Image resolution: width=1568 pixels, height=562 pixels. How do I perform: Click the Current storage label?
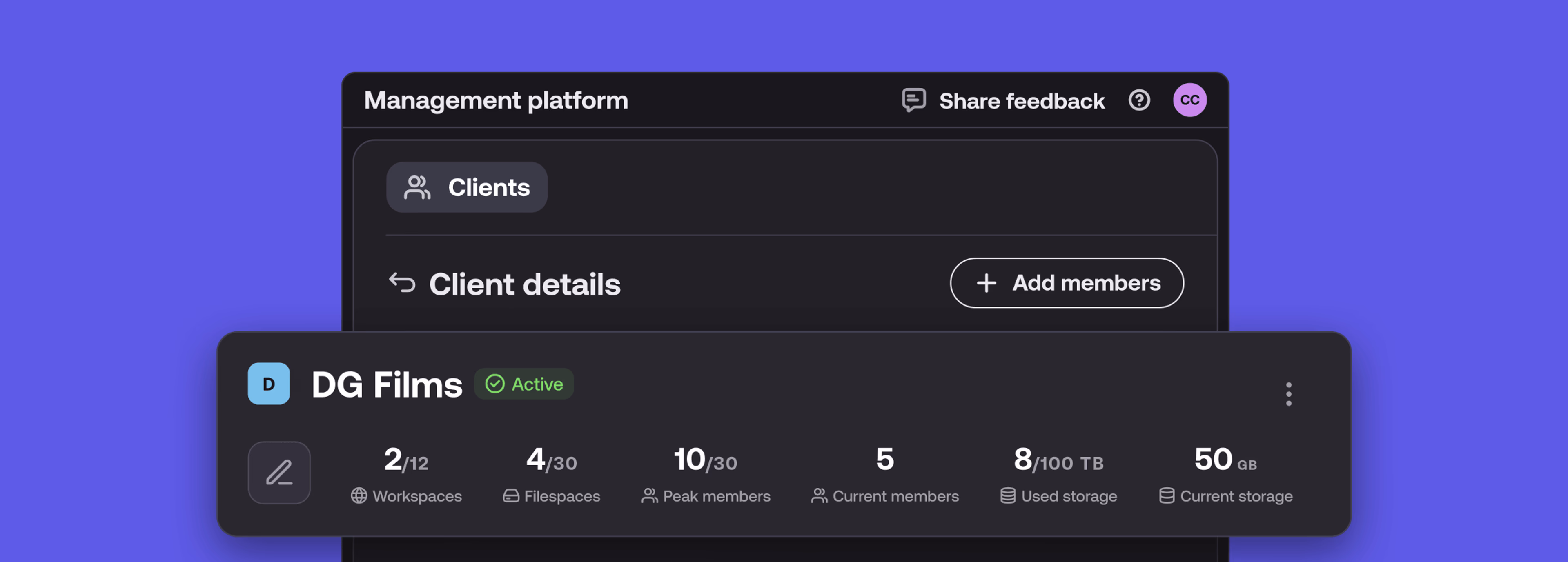click(1236, 496)
